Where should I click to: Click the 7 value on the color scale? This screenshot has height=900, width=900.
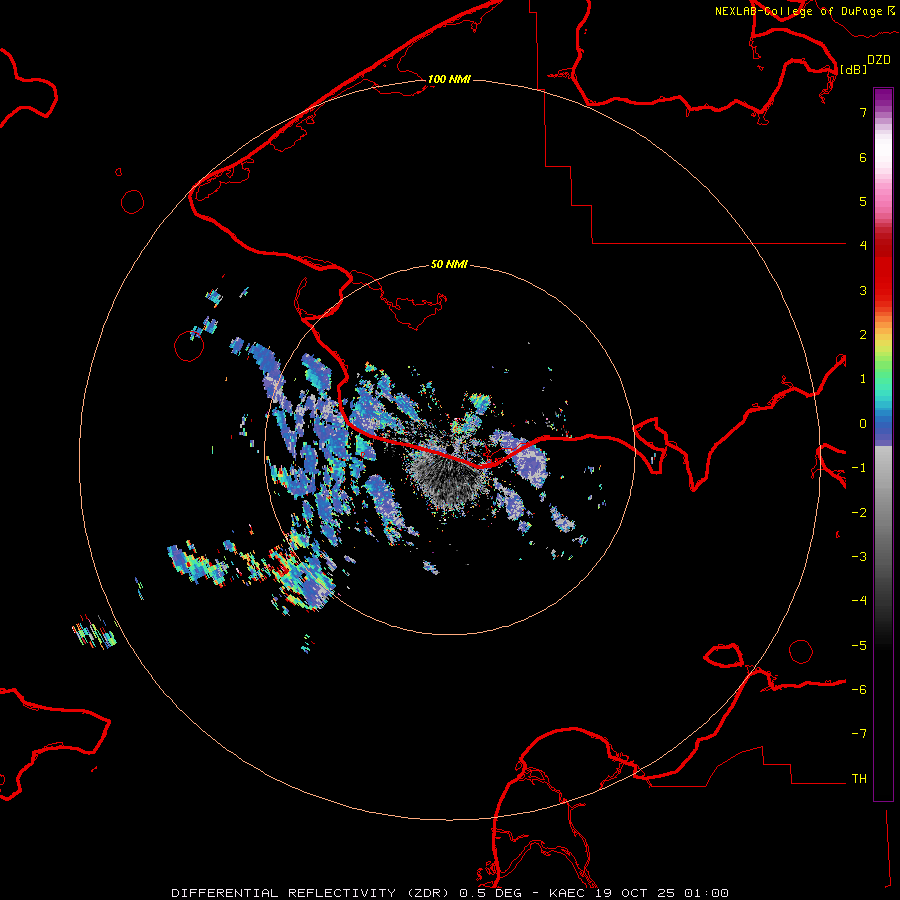point(863,112)
